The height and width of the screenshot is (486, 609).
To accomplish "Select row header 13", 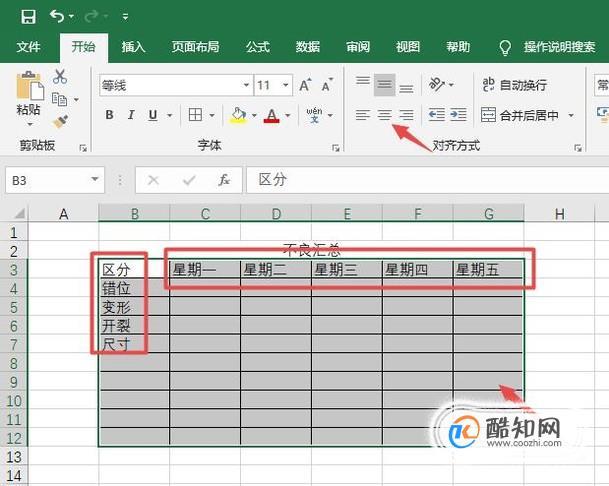I will point(14,457).
